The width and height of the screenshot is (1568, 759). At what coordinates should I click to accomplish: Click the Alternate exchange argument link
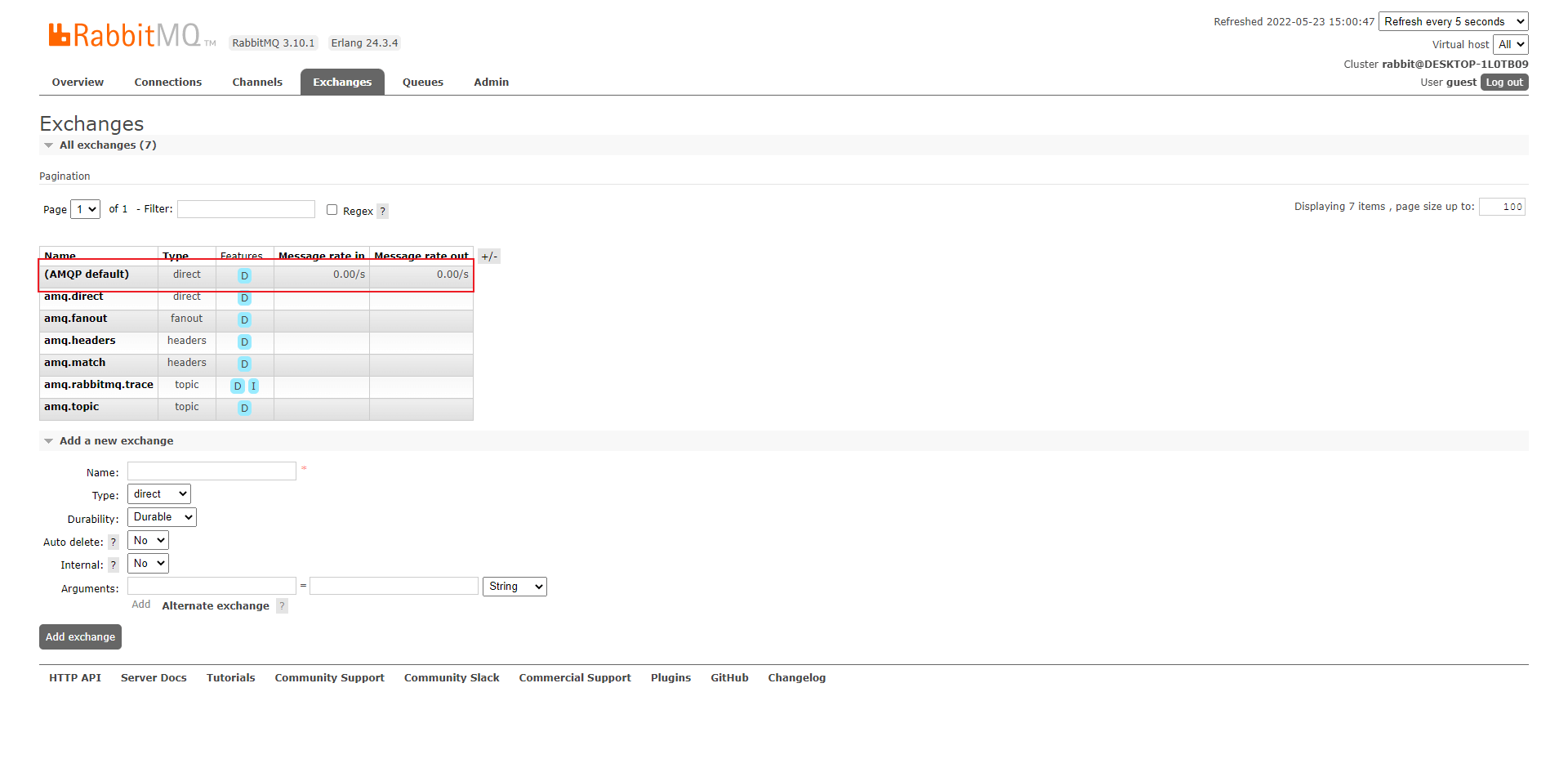216,605
